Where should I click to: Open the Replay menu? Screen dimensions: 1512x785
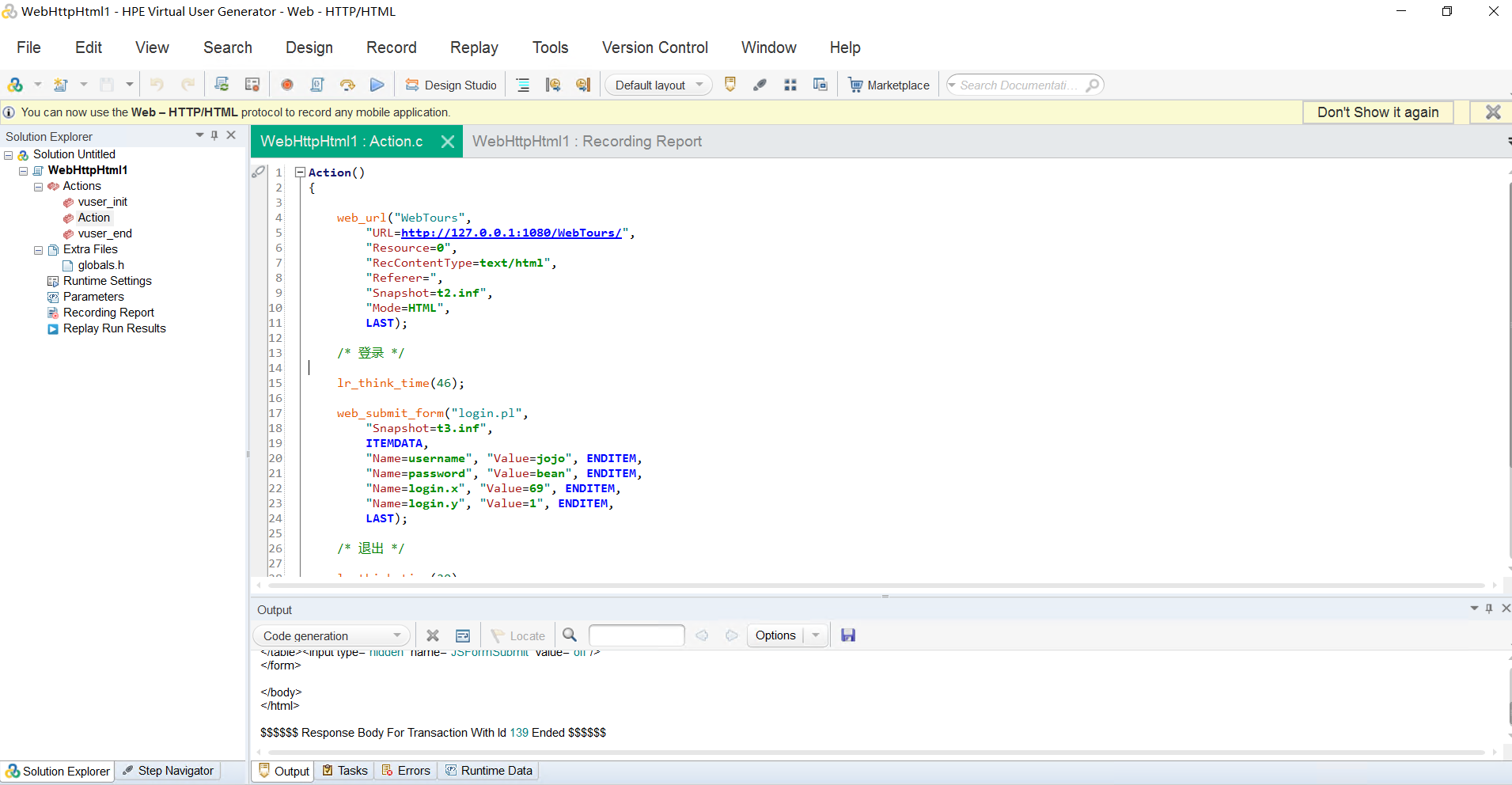click(474, 47)
